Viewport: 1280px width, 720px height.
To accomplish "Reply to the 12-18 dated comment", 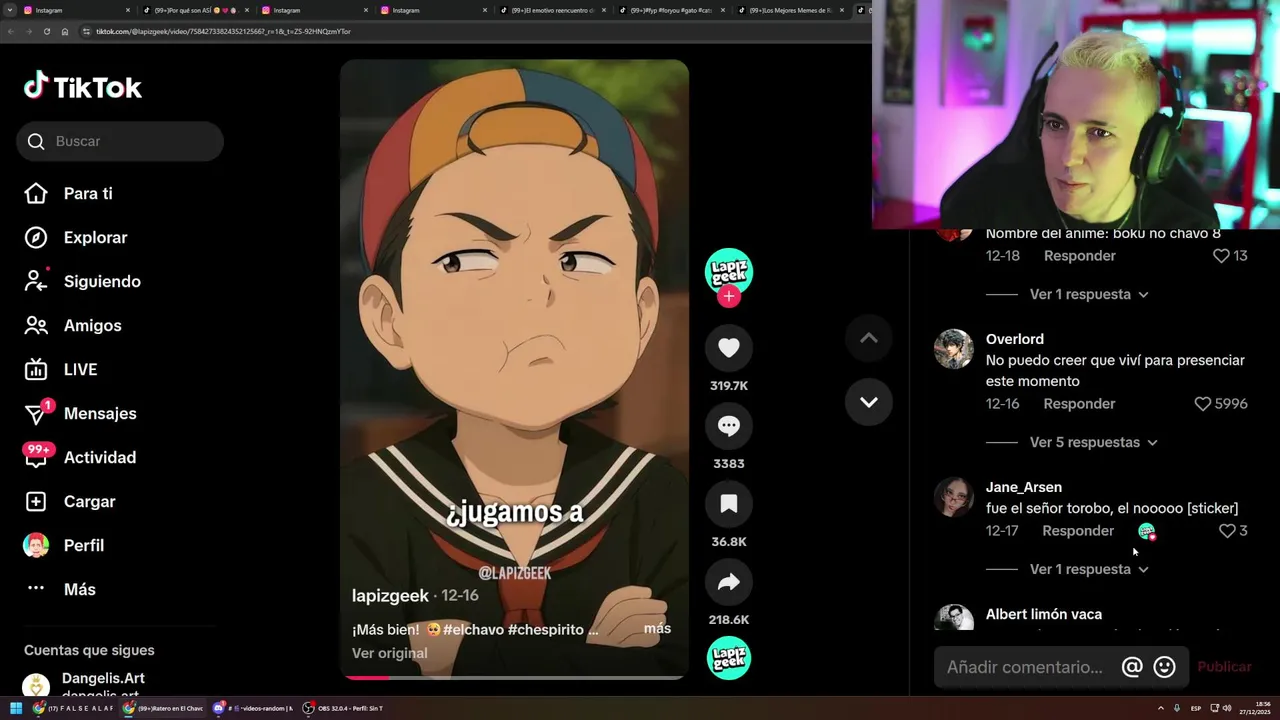I will pos(1080,256).
